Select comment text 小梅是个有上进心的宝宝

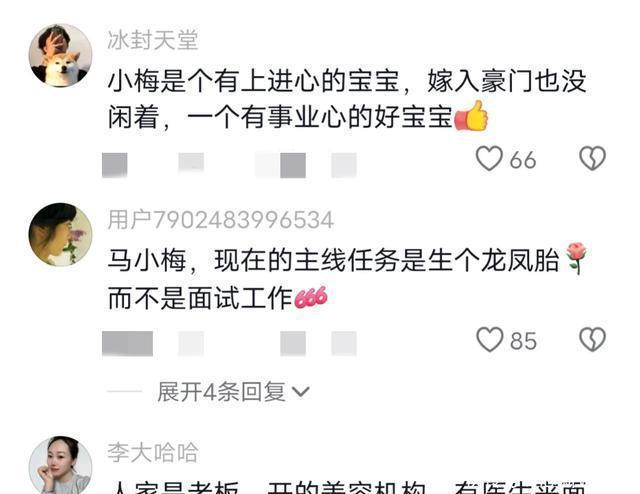coord(253,81)
